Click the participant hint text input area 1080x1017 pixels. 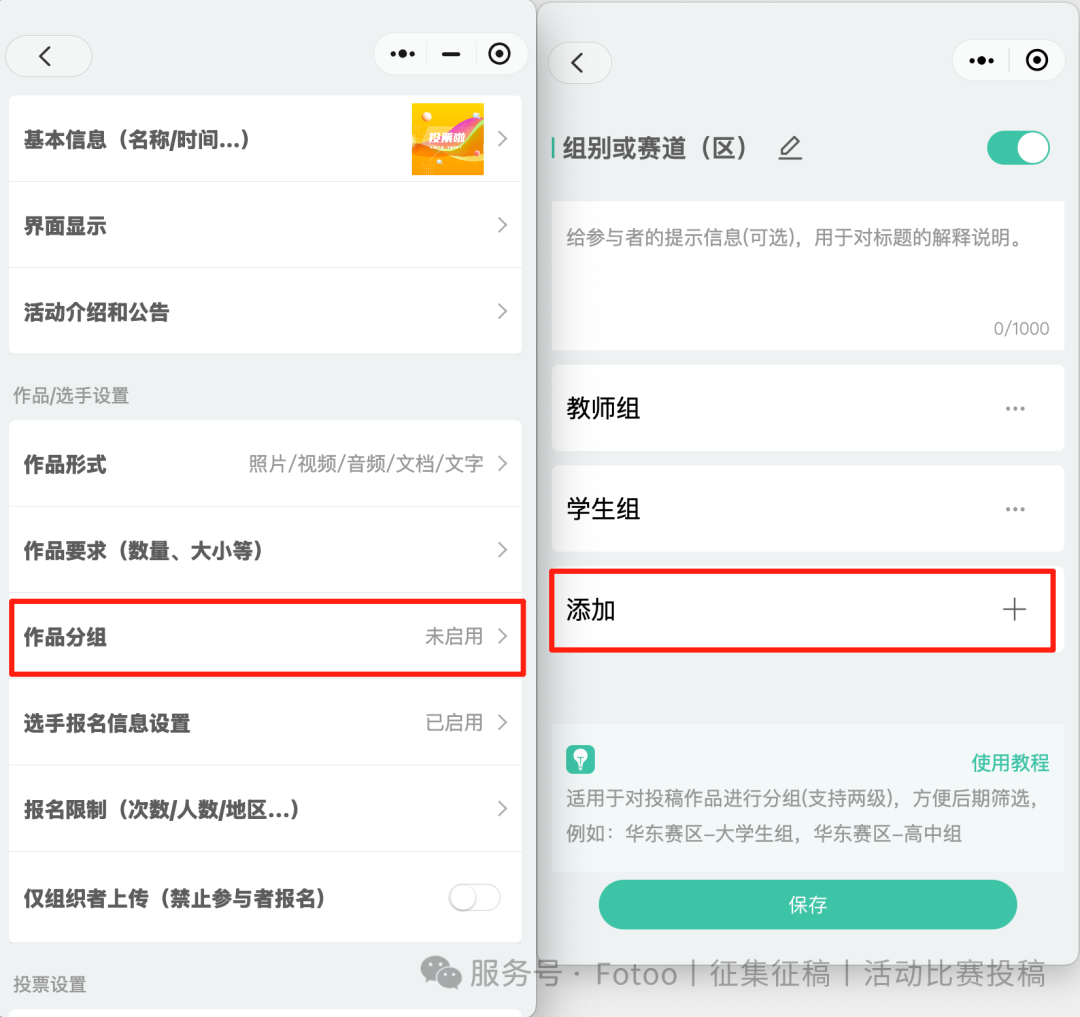(x=807, y=276)
